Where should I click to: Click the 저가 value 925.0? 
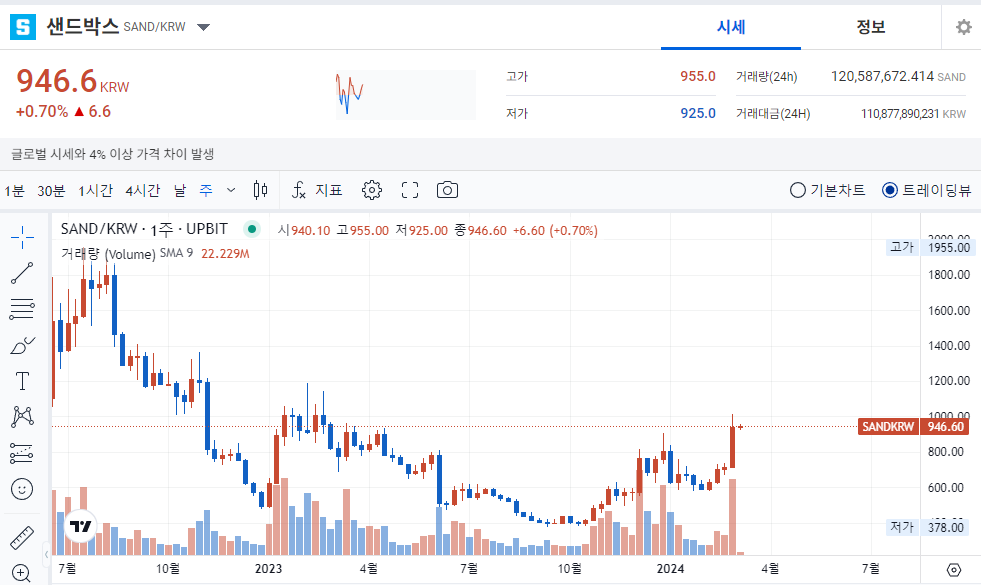tap(698, 113)
